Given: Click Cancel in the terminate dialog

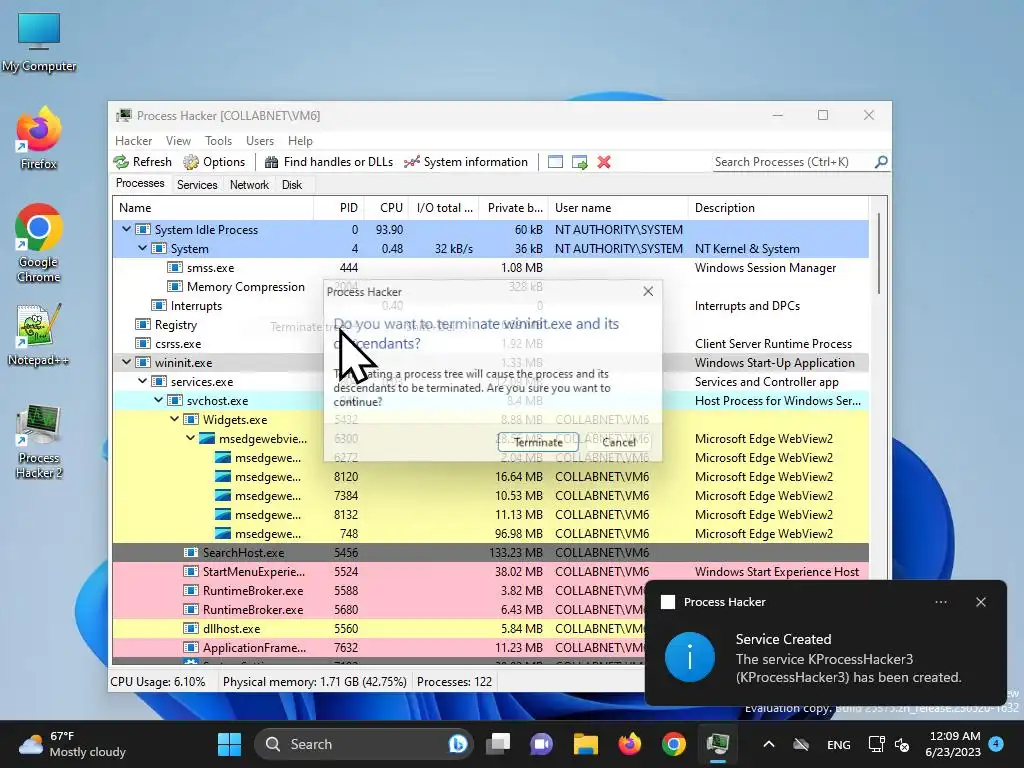Looking at the screenshot, I should (x=618, y=442).
